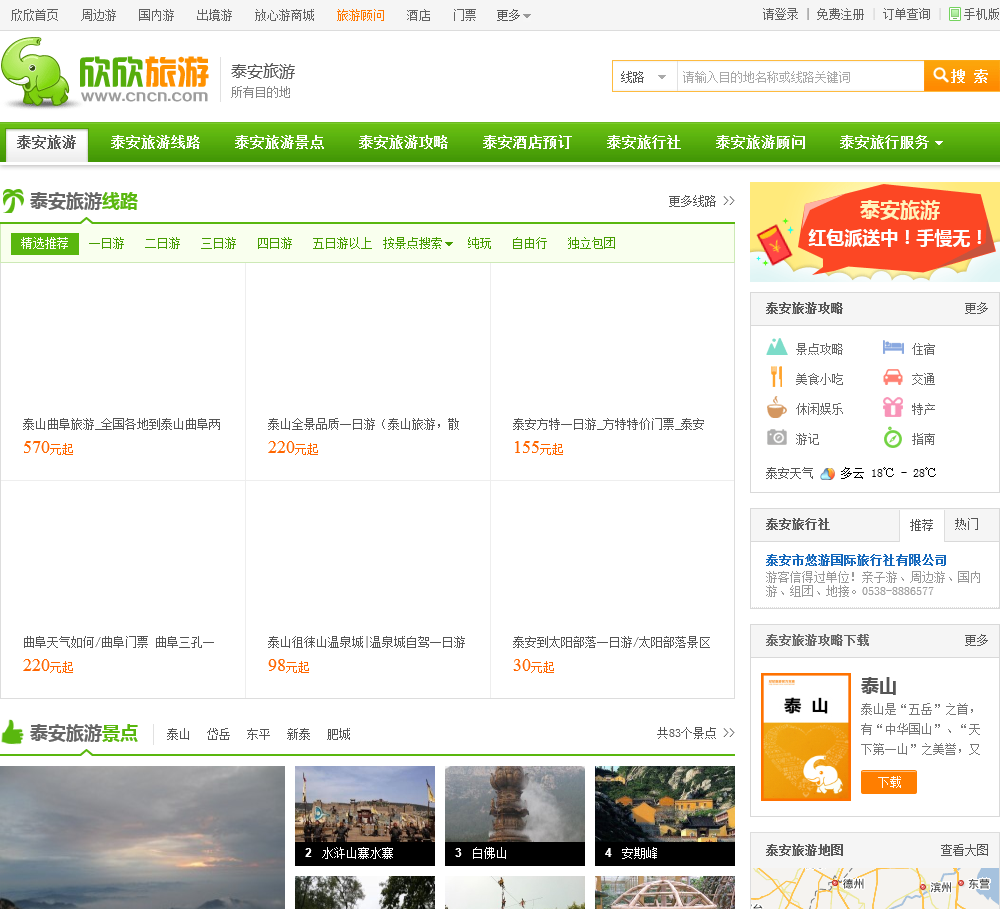Click the 免费注册 link
Image resolution: width=1000 pixels, height=909 pixels.
pyautogui.click(x=840, y=15)
